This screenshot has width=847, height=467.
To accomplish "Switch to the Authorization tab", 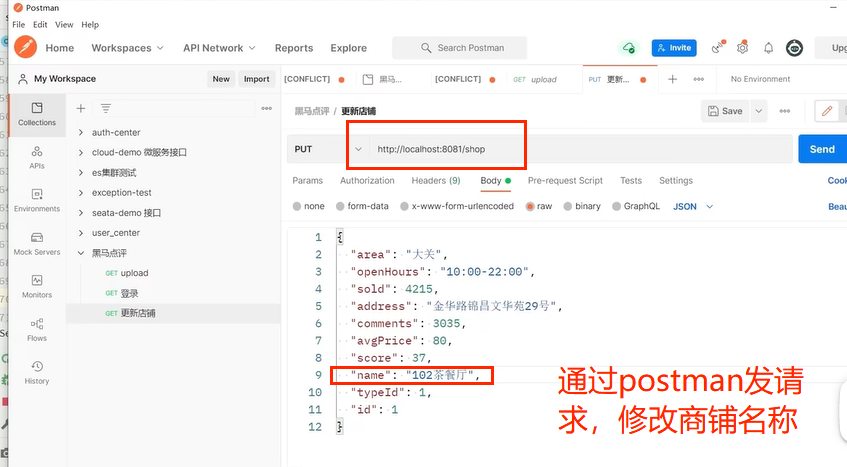I will tap(367, 180).
